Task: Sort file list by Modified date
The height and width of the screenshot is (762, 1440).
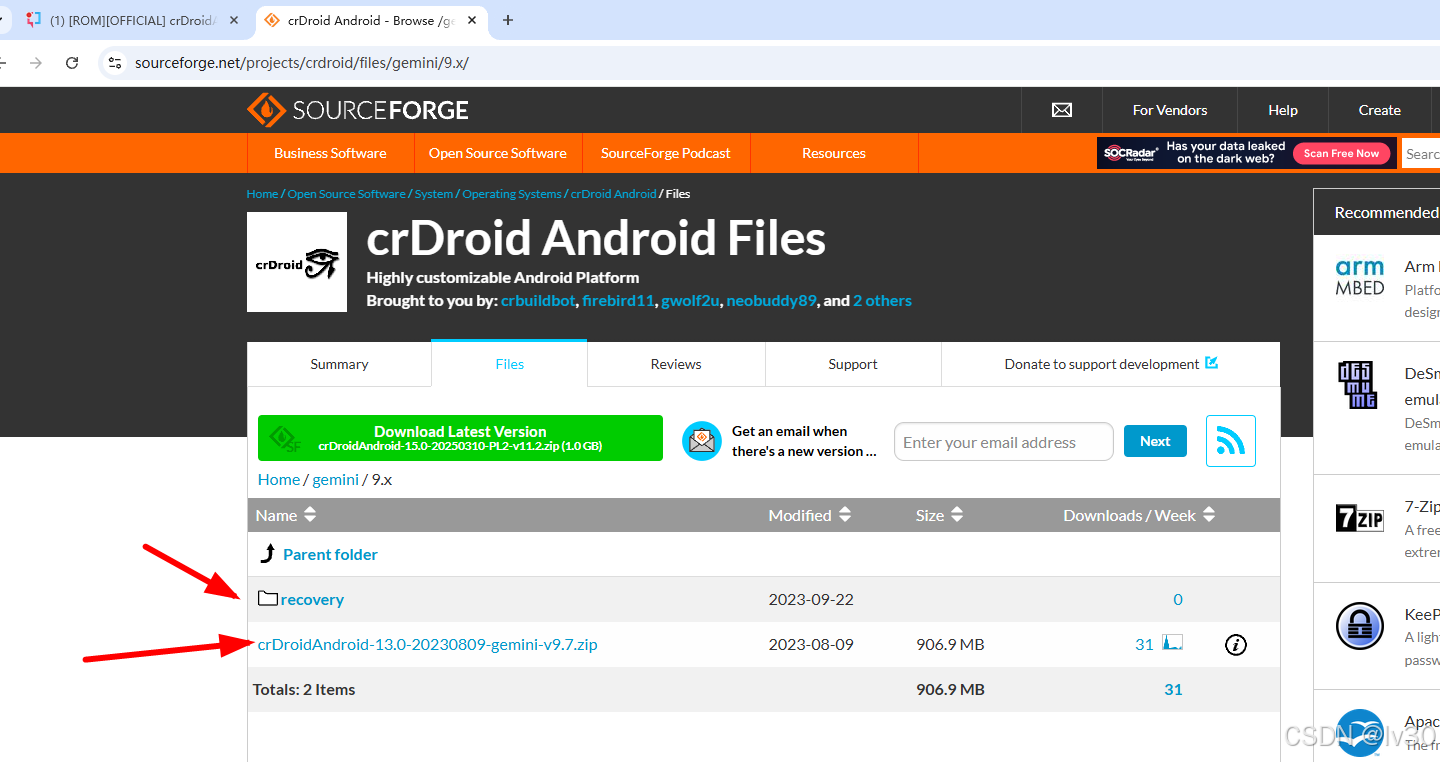Action: click(x=810, y=515)
